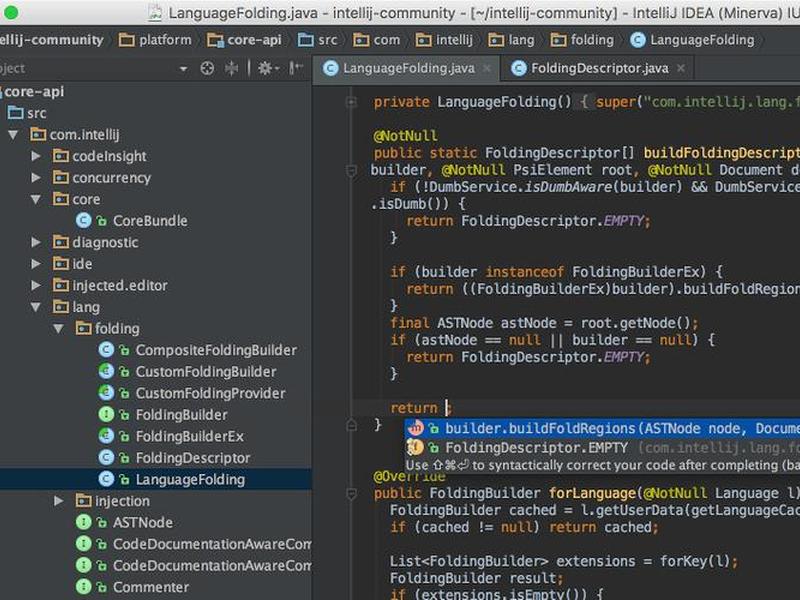Screen dimensions: 800x600
Task: Collapse the core package
Action: coord(36,199)
